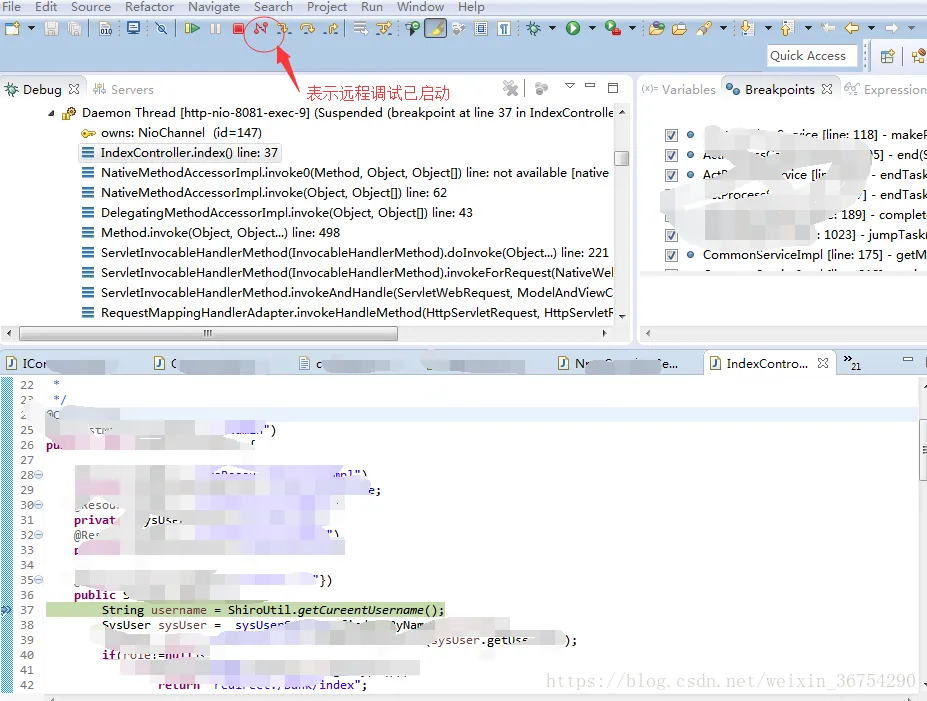The width and height of the screenshot is (927, 701).
Task: Toggle third breakpoint checkbox (Act…vice endTask)
Action: (x=671, y=175)
